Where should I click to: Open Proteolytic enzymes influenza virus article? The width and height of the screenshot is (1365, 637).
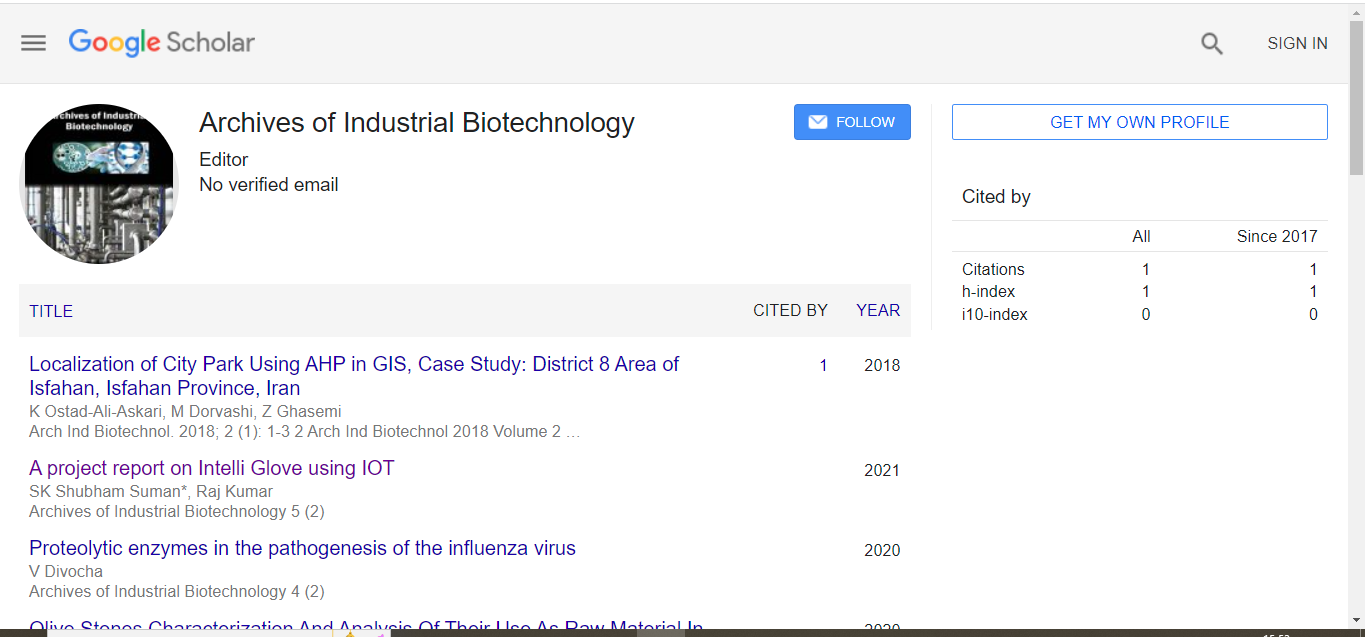pyautogui.click(x=302, y=548)
